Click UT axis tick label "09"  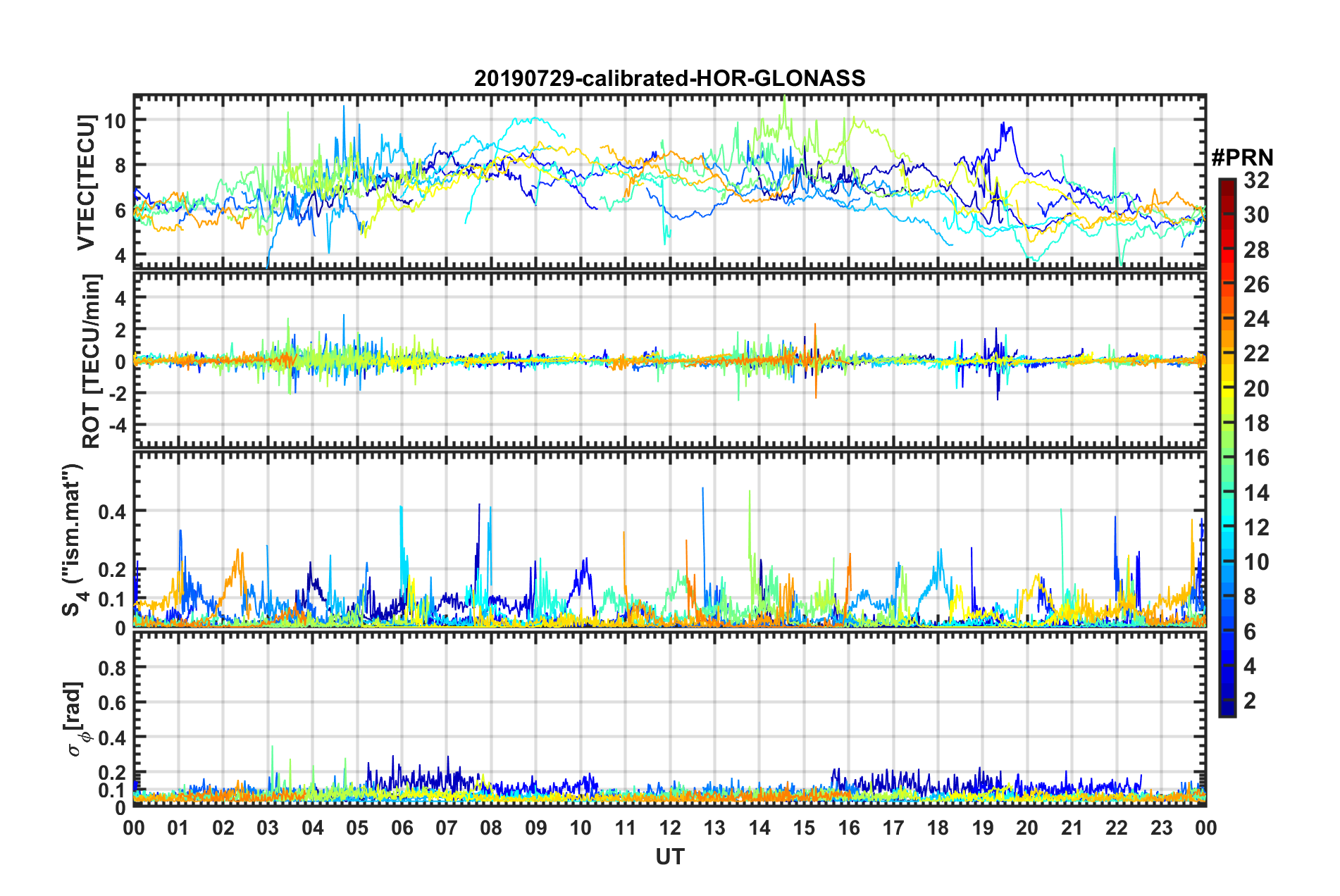pyautogui.click(x=536, y=828)
